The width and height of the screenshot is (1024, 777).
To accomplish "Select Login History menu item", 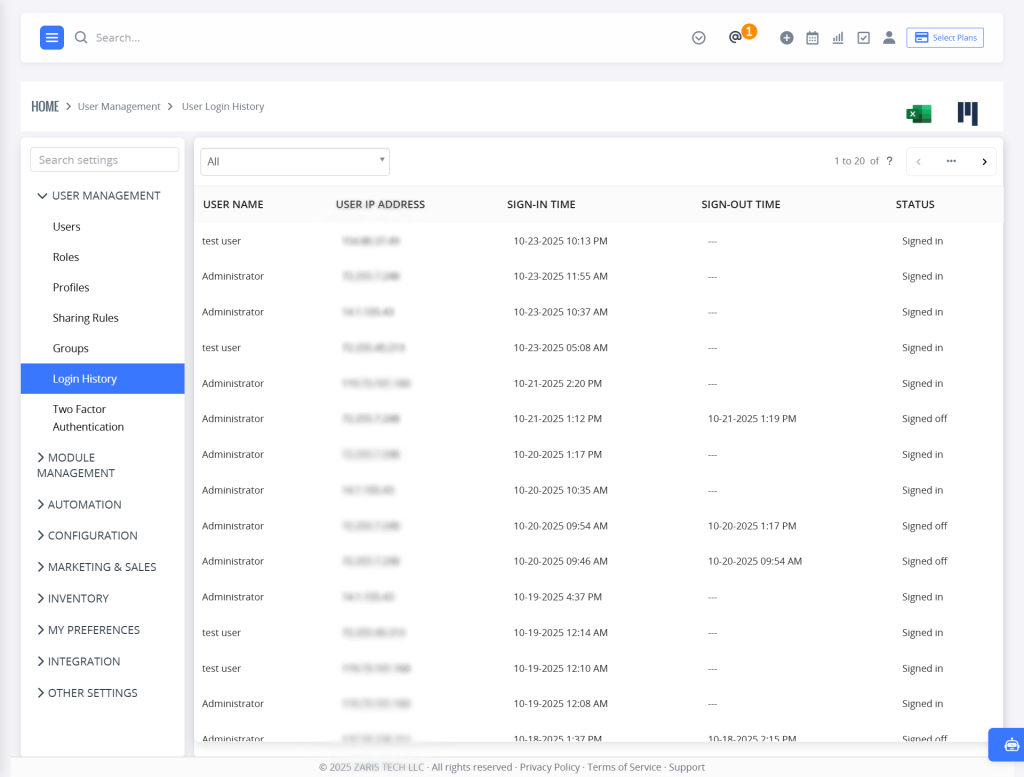I will (x=103, y=379).
